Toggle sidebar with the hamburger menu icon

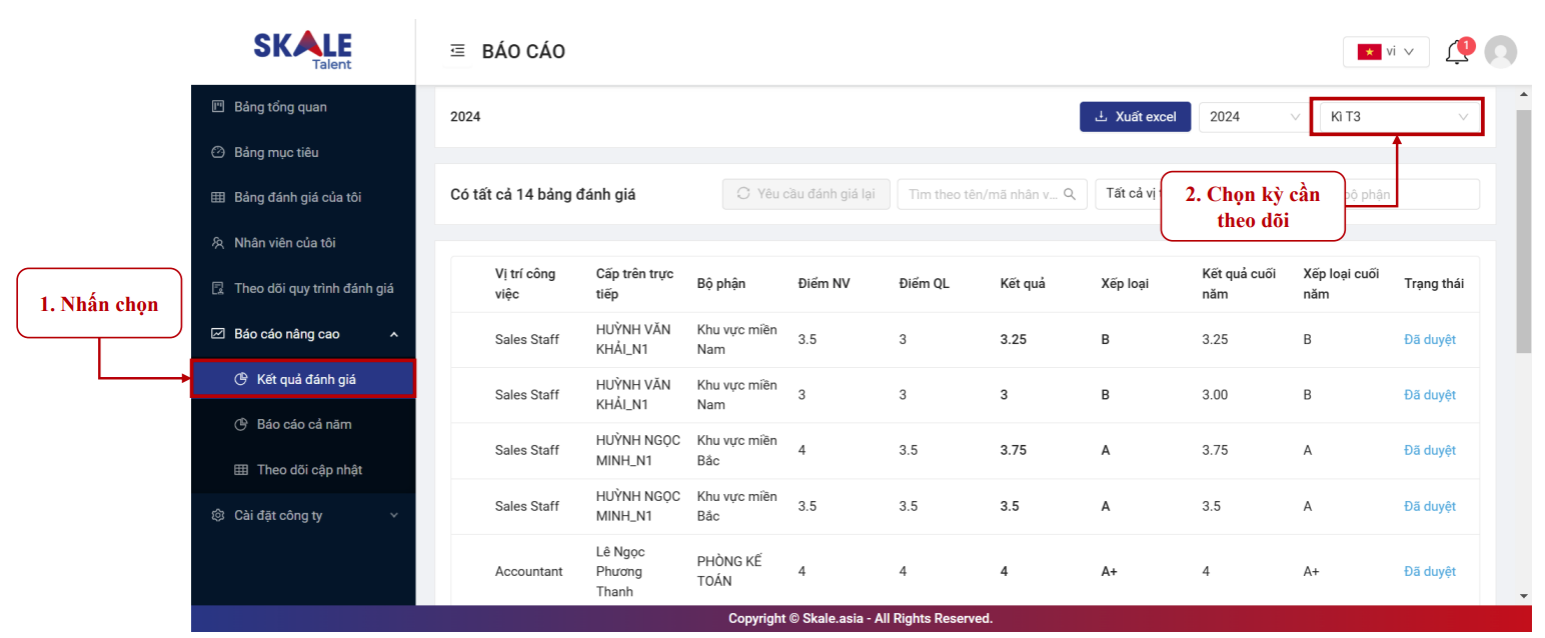(458, 51)
